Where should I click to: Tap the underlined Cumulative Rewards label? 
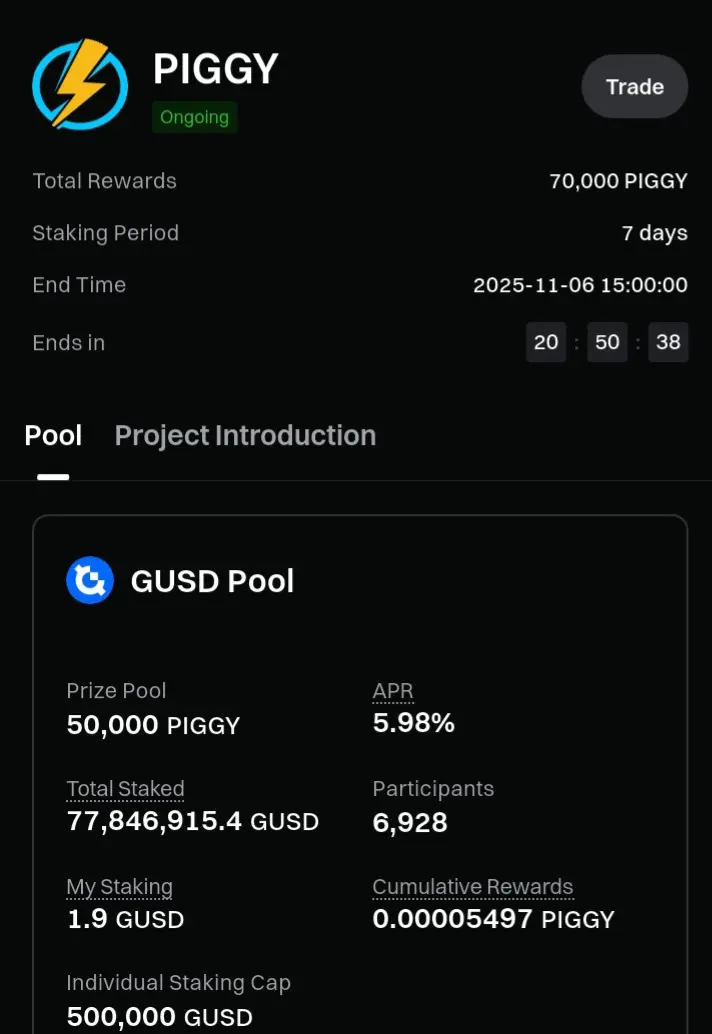click(x=473, y=887)
